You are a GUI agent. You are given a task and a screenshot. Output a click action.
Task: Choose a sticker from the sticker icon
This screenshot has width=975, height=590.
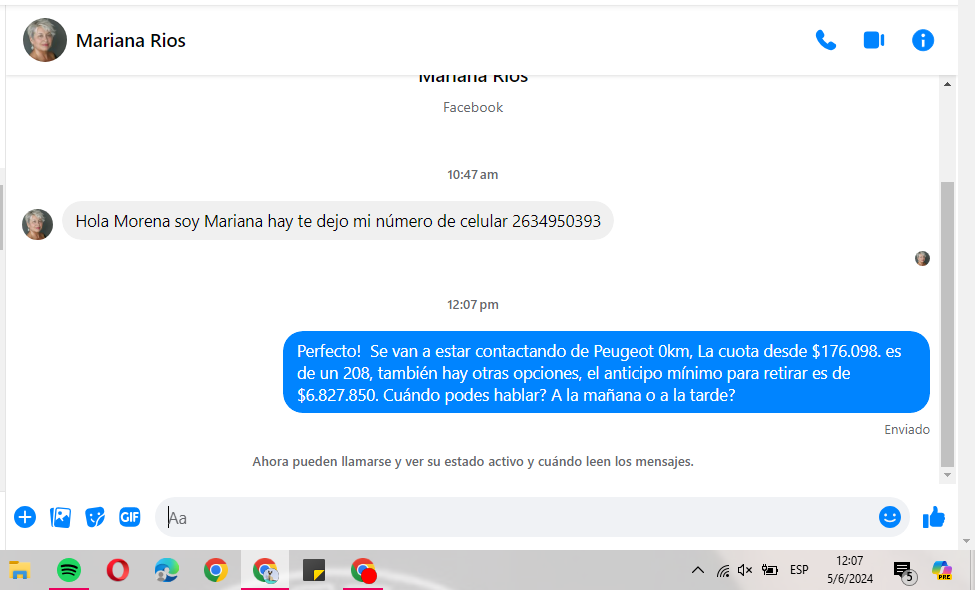[x=95, y=517]
